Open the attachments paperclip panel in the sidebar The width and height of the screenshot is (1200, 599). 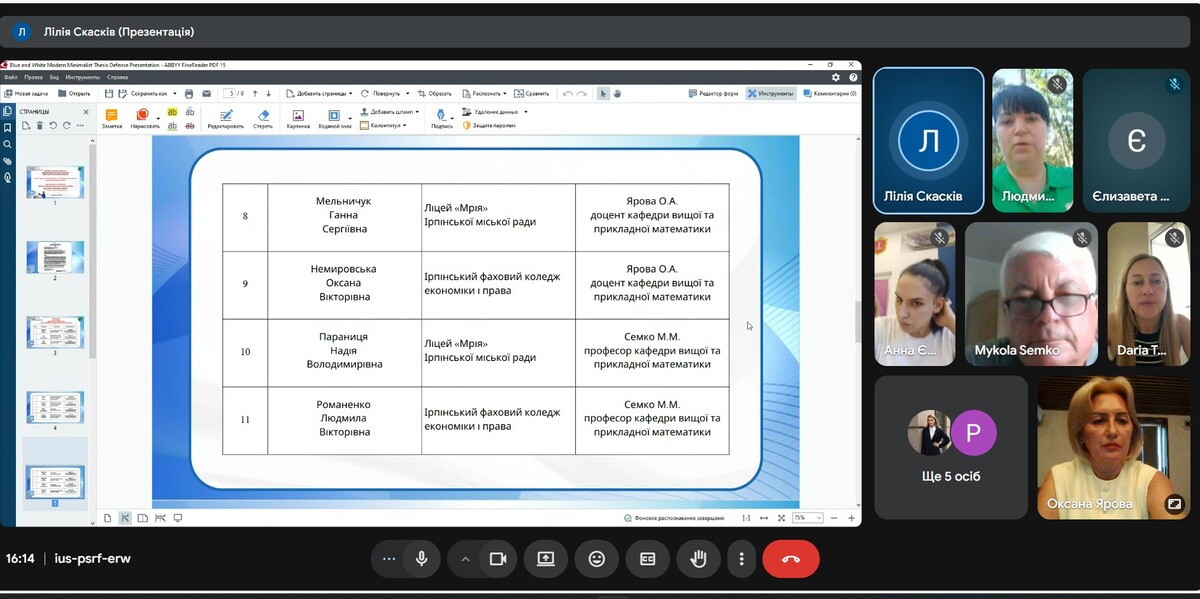(8, 161)
